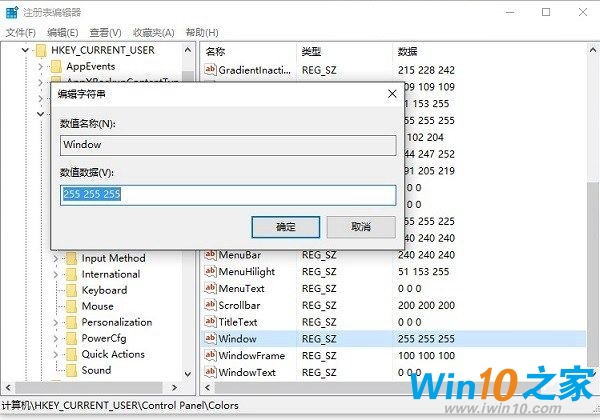This screenshot has width=600, height=420.
Task: Close the 编辑字符串 dialog
Action: click(x=392, y=94)
